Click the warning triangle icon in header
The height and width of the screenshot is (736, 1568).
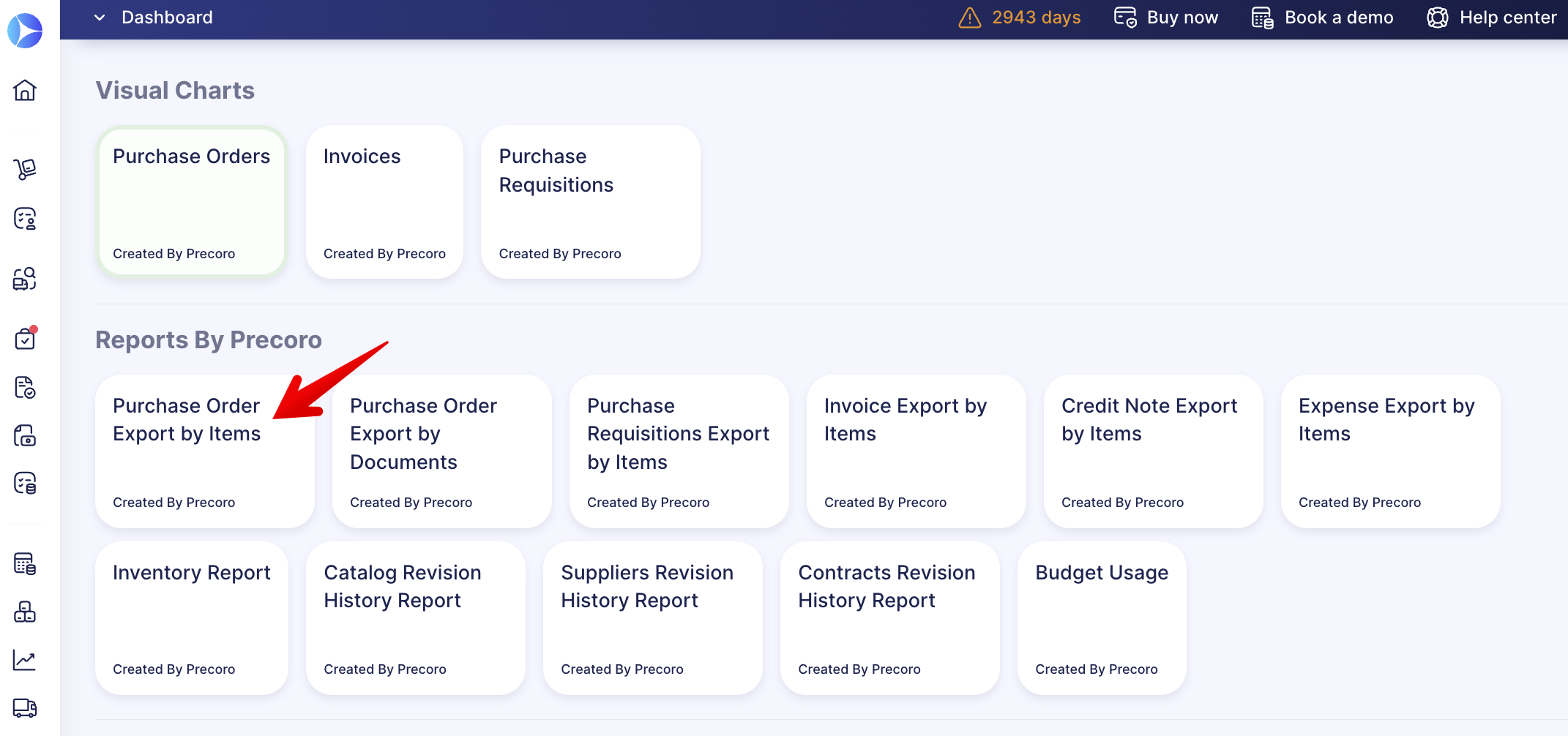coord(970,18)
